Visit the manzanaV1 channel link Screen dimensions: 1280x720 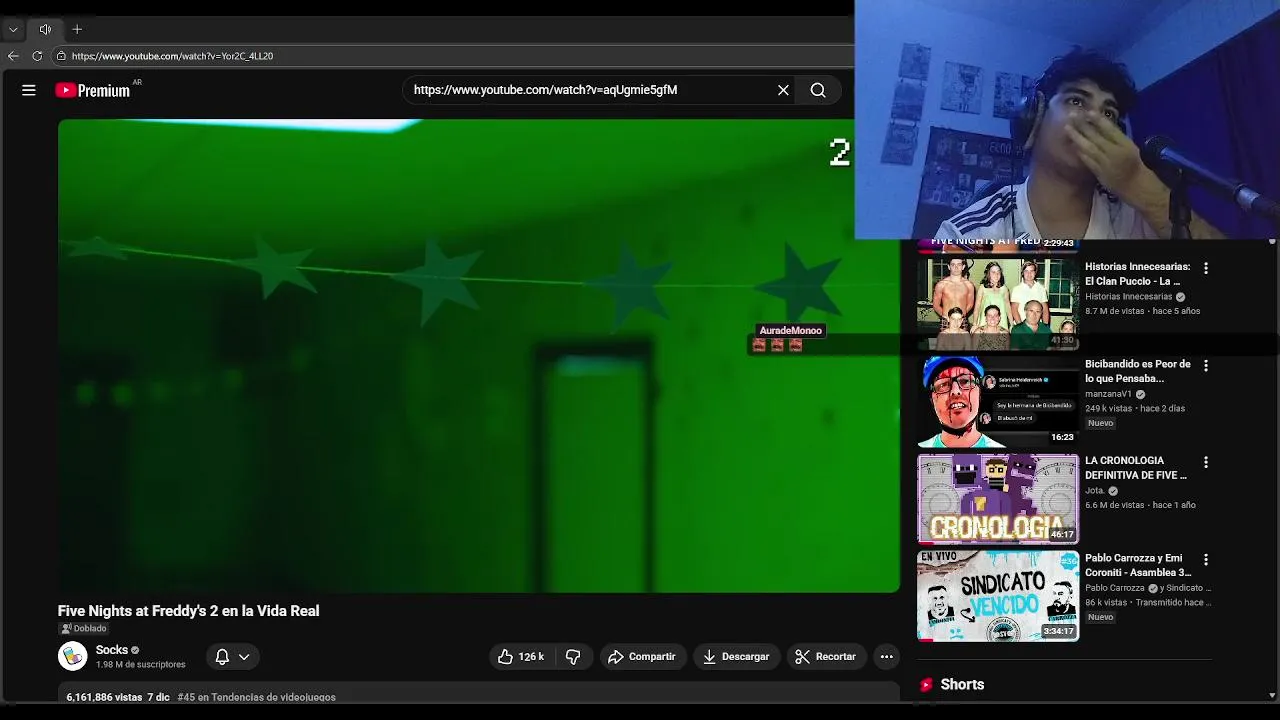click(1108, 394)
